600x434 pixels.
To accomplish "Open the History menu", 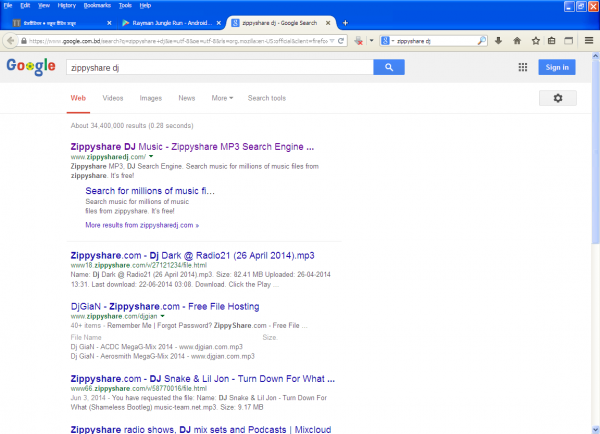I will point(67,5).
